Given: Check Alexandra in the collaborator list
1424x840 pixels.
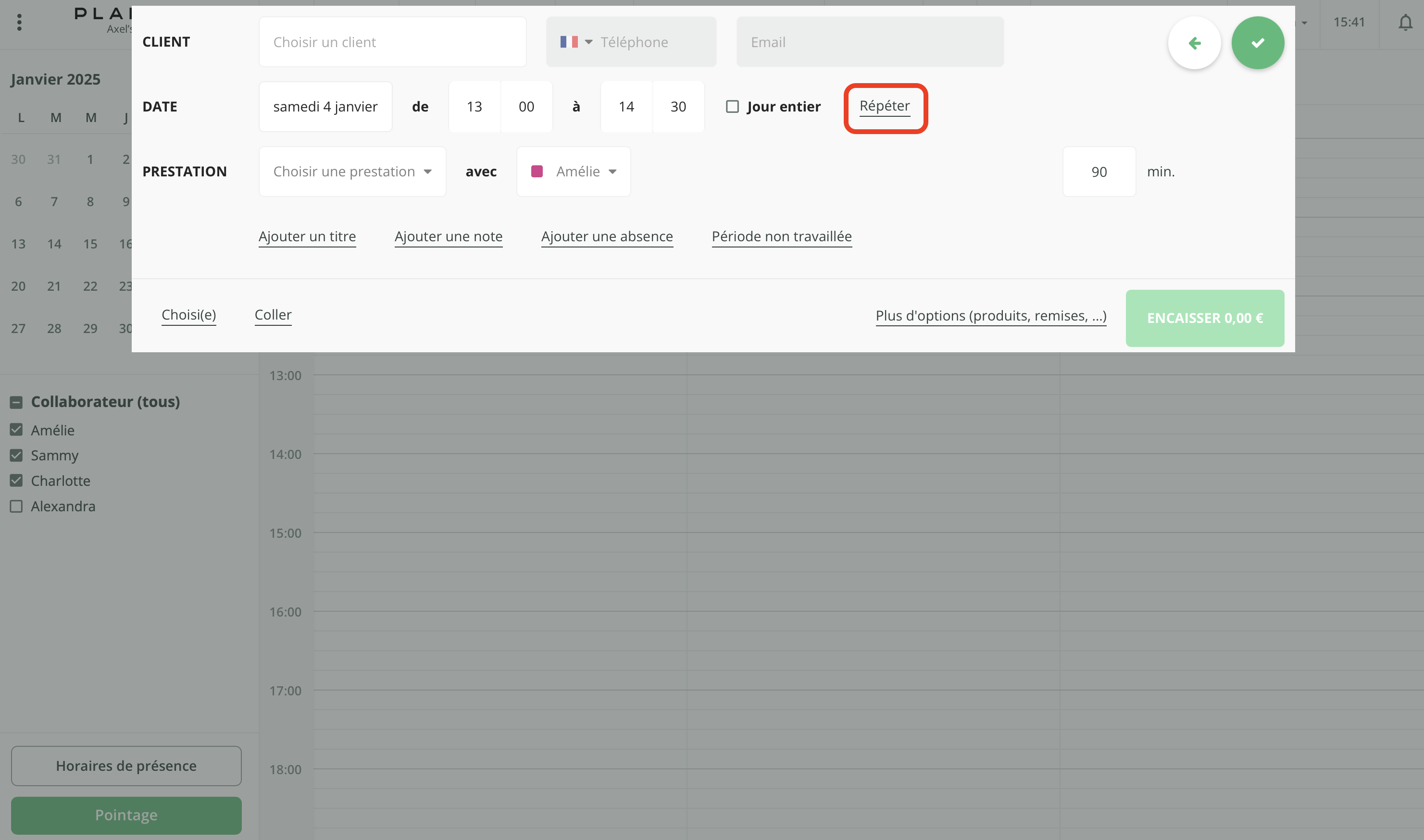Looking at the screenshot, I should pyautogui.click(x=15, y=506).
